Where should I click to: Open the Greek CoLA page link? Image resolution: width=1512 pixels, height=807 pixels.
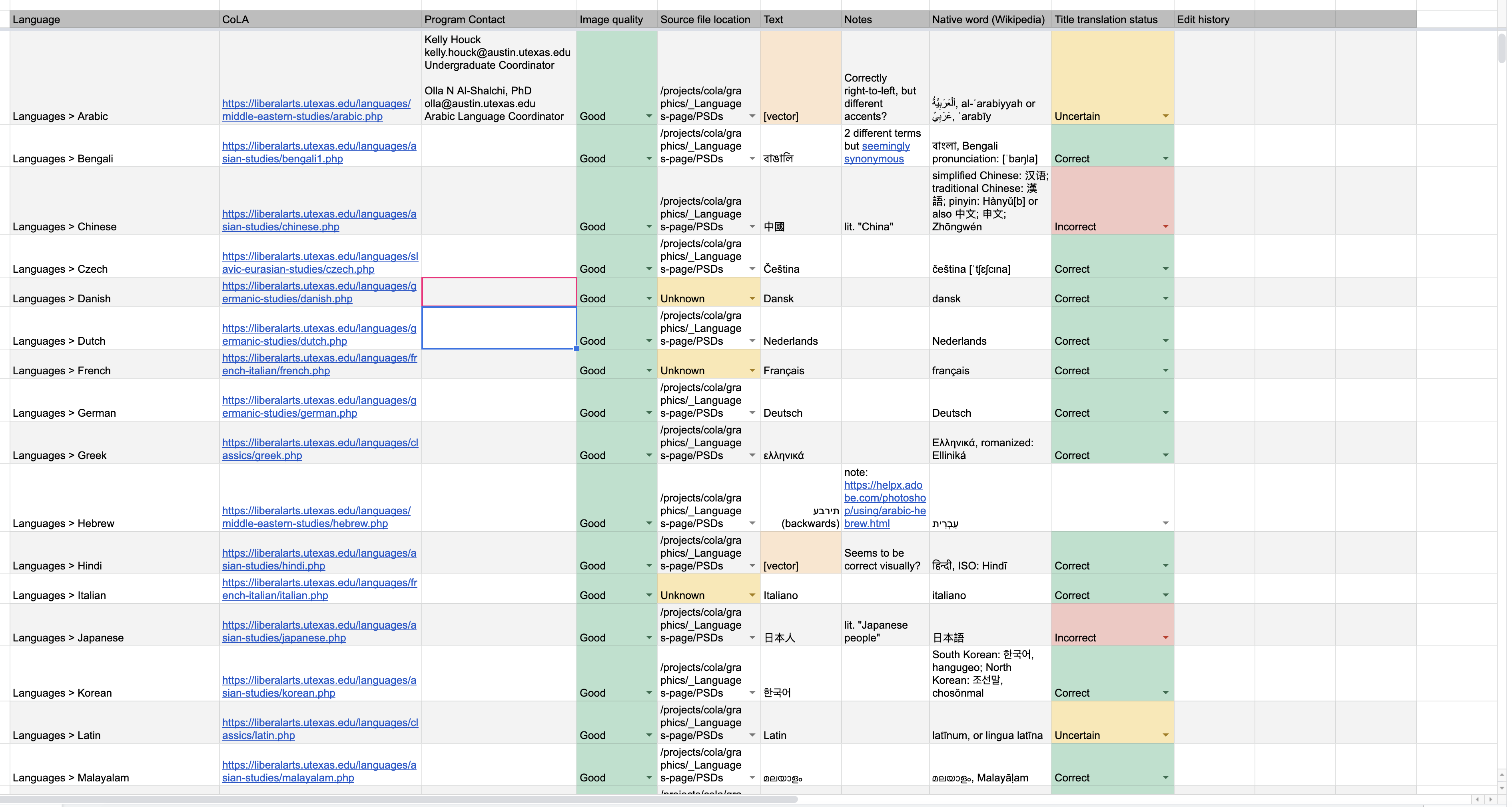click(x=320, y=449)
